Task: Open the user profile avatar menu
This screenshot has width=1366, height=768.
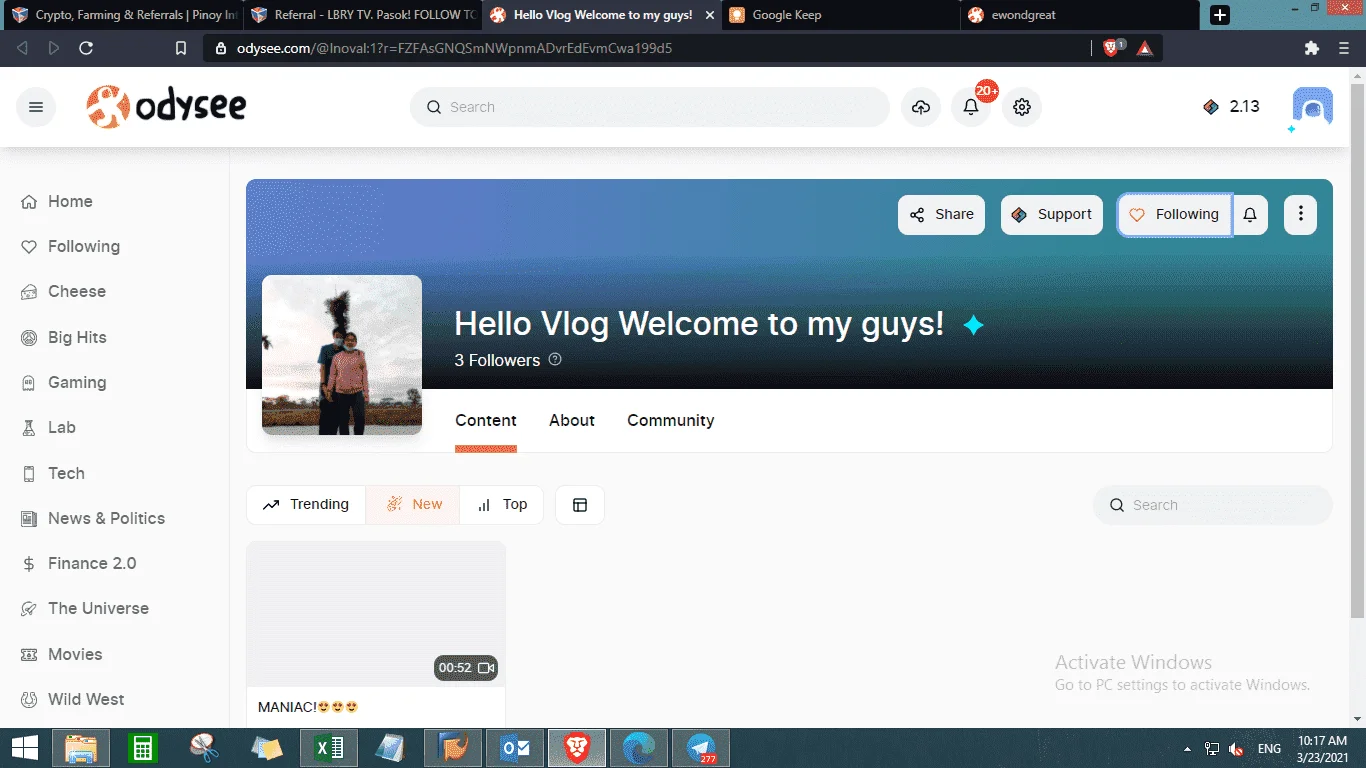Action: click(1312, 107)
